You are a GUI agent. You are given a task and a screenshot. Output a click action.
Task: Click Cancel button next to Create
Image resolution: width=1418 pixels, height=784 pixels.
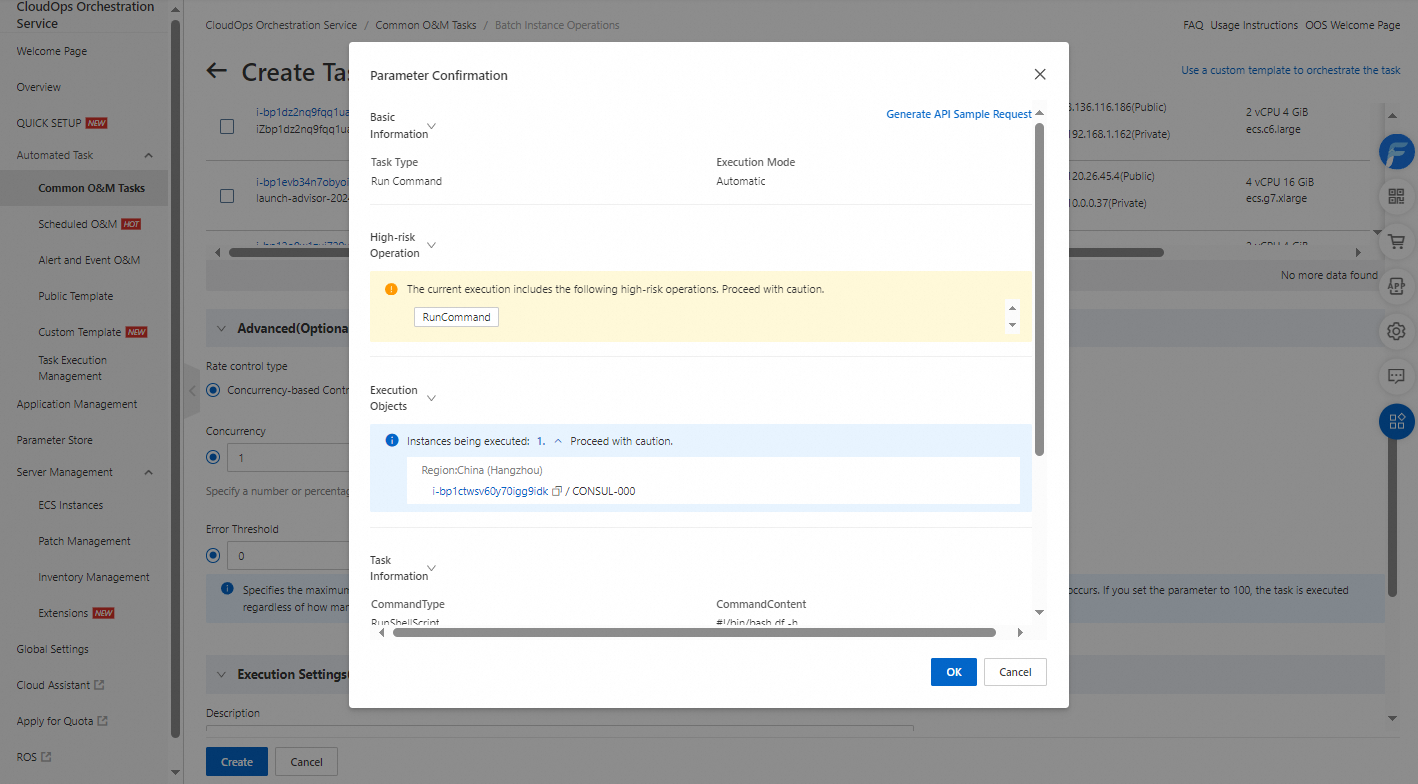click(x=306, y=761)
